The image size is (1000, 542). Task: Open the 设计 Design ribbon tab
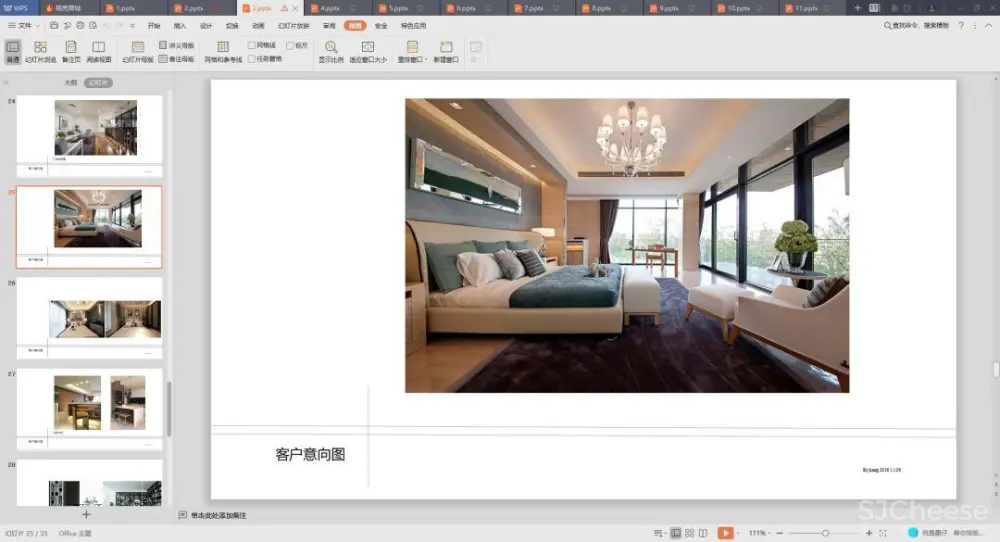206,26
